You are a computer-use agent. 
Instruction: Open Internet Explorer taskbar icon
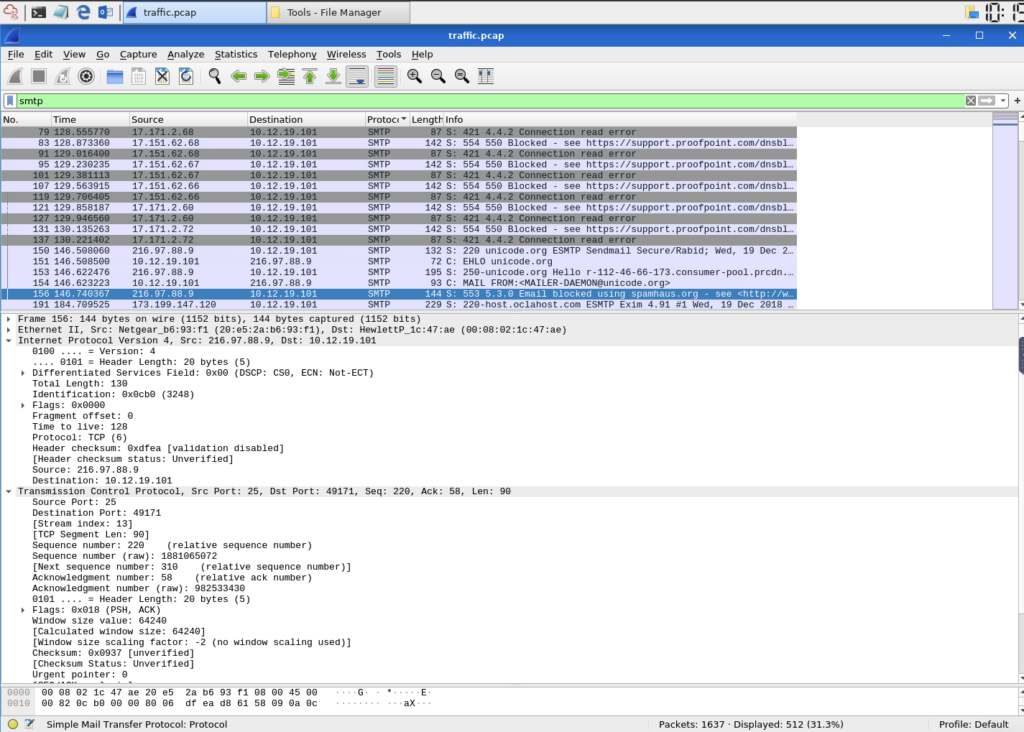83,12
